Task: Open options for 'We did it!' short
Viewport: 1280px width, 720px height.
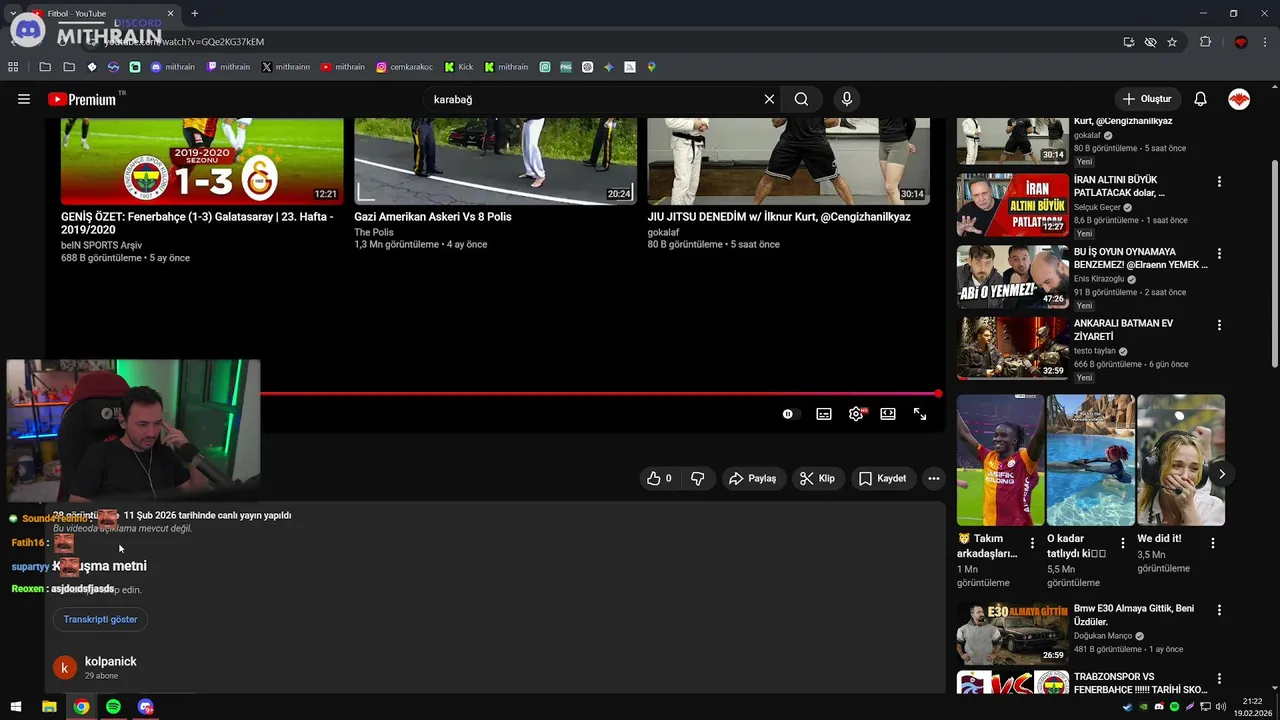Action: coord(1213,543)
